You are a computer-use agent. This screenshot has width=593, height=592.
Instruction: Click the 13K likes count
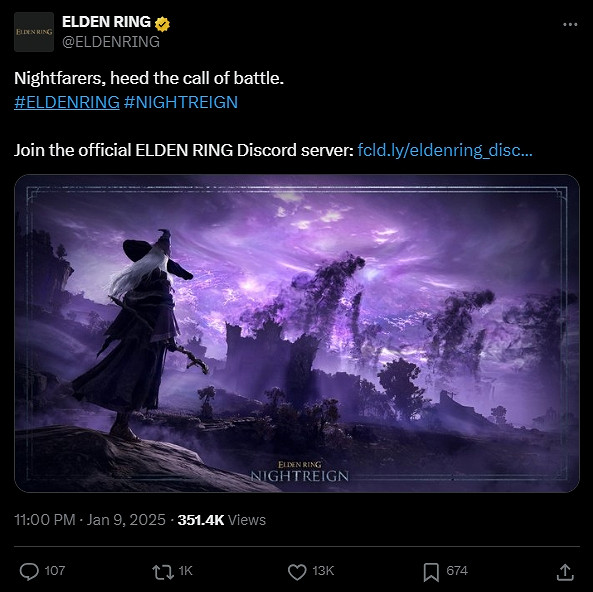[x=323, y=570]
